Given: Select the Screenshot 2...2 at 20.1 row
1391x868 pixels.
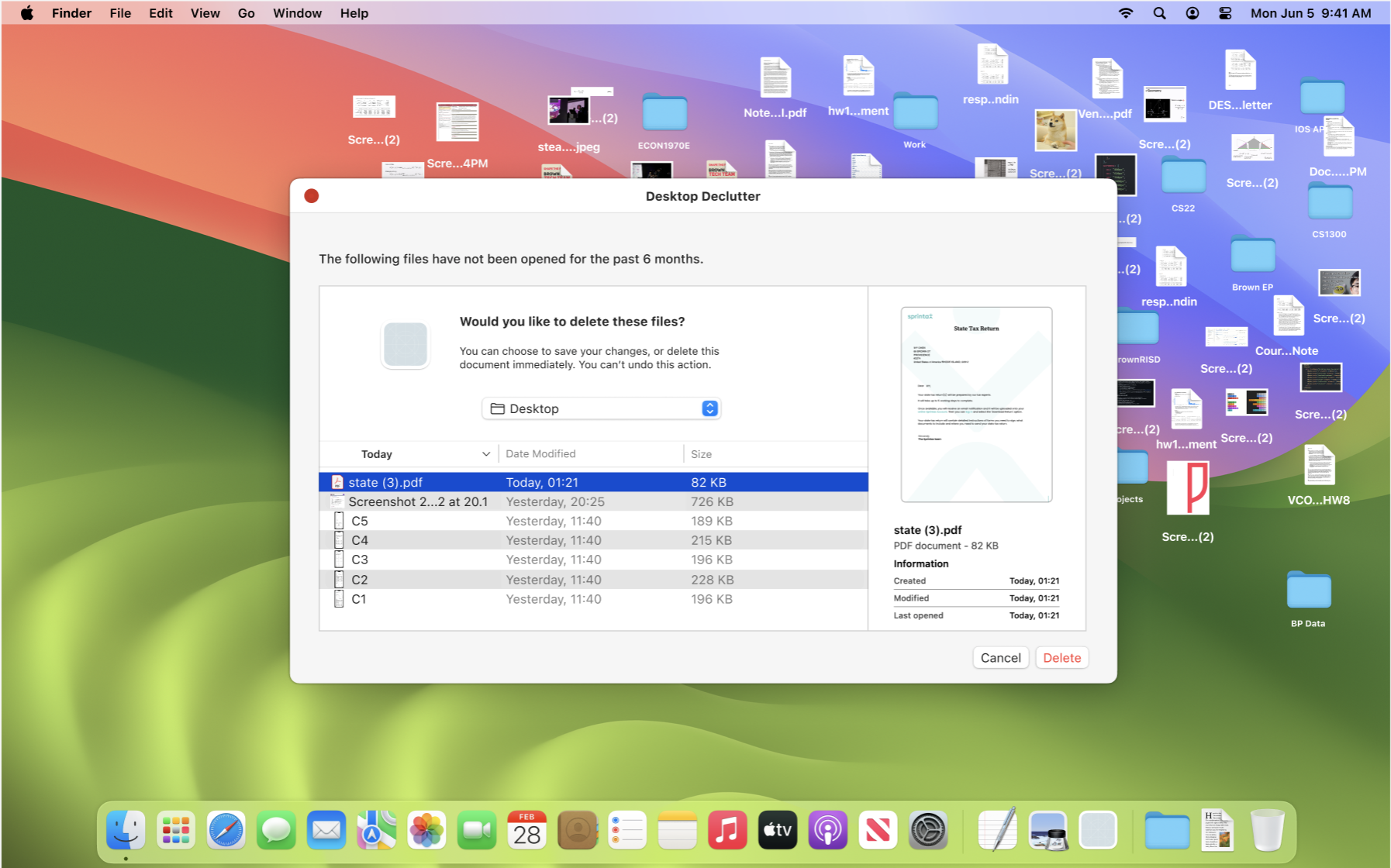Looking at the screenshot, I should 593,501.
